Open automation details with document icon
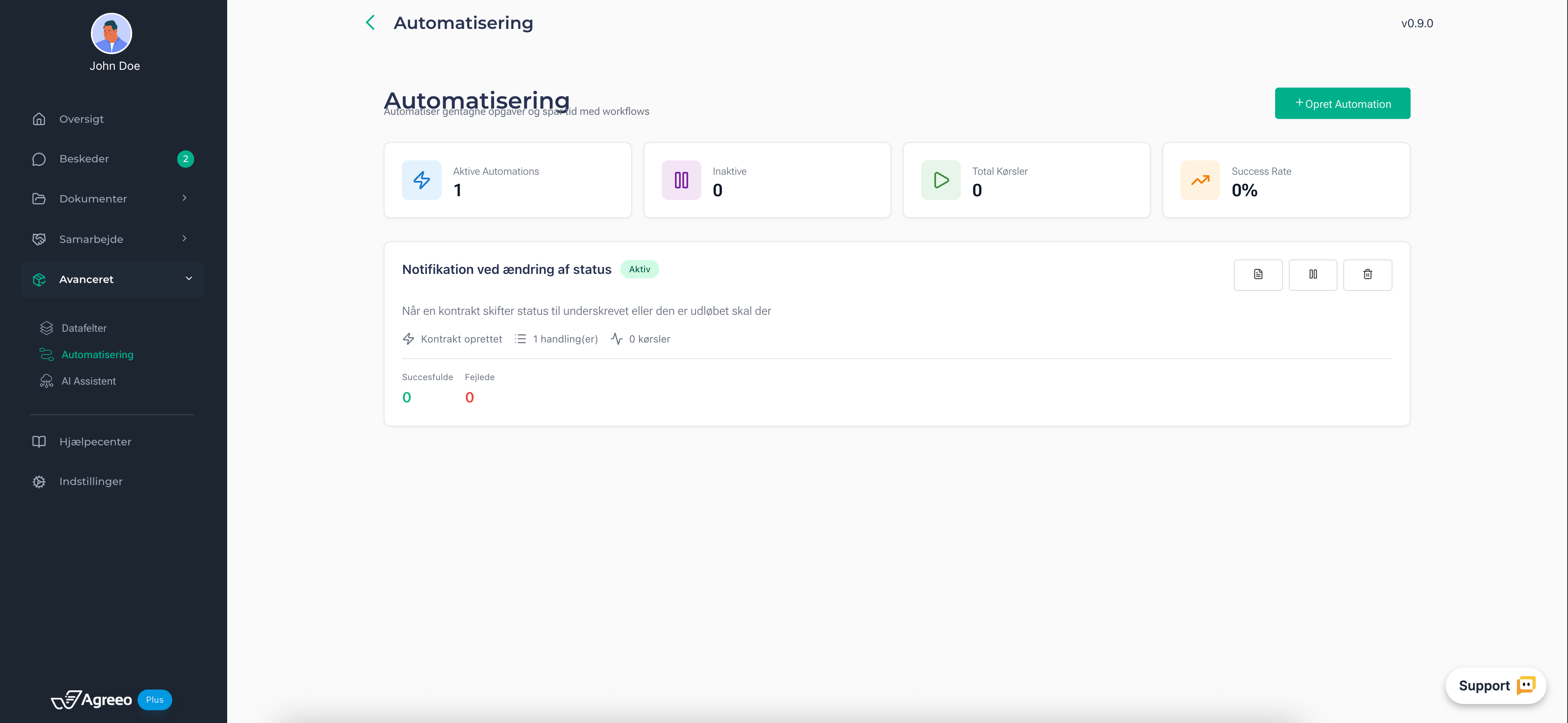The width and height of the screenshot is (1568, 723). [1257, 274]
